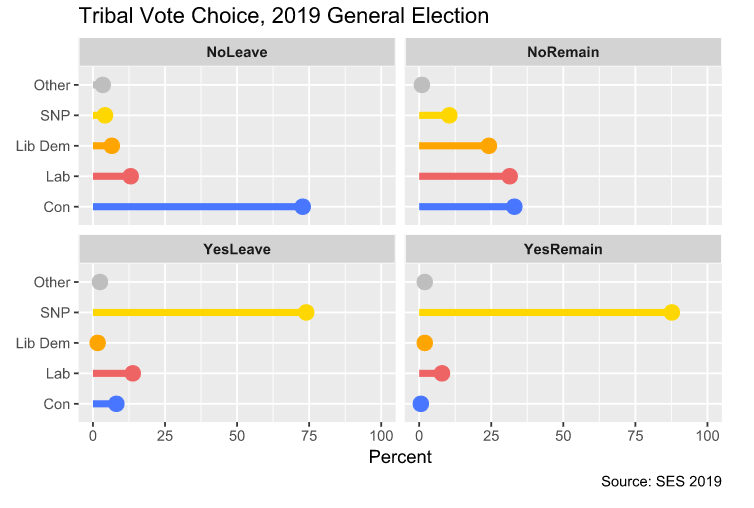754x508 pixels.
Task: Click the Lab point in NoRemain panel
Action: (x=510, y=177)
